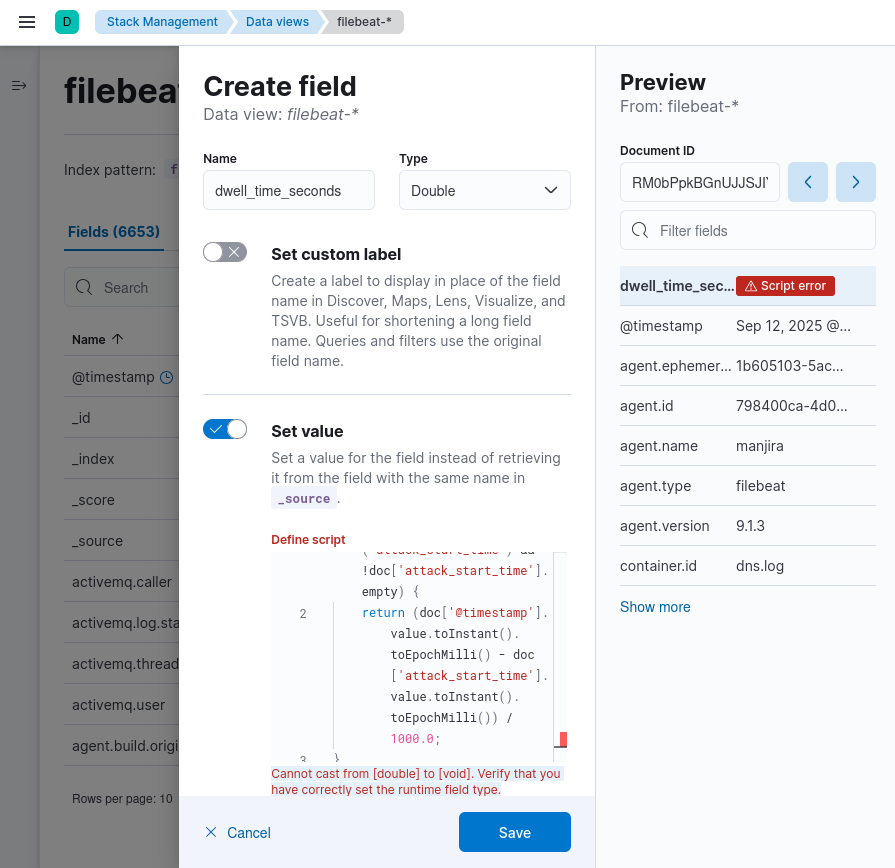Click the Name field containing dwell_time_seconds
Viewport: 895px width, 868px height.
pos(289,190)
